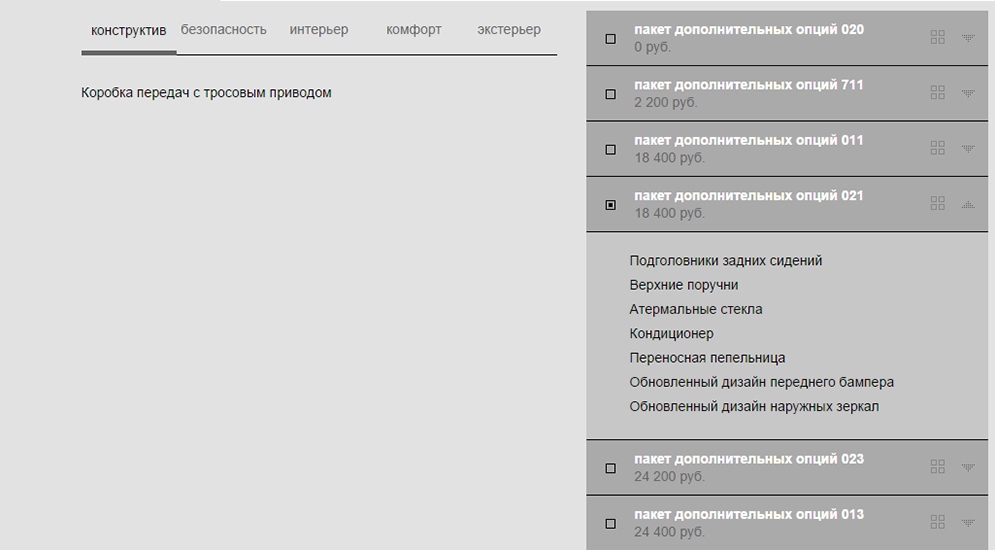Collapse the expanded package 021 arrow
The image size is (995, 550).
(x=967, y=204)
